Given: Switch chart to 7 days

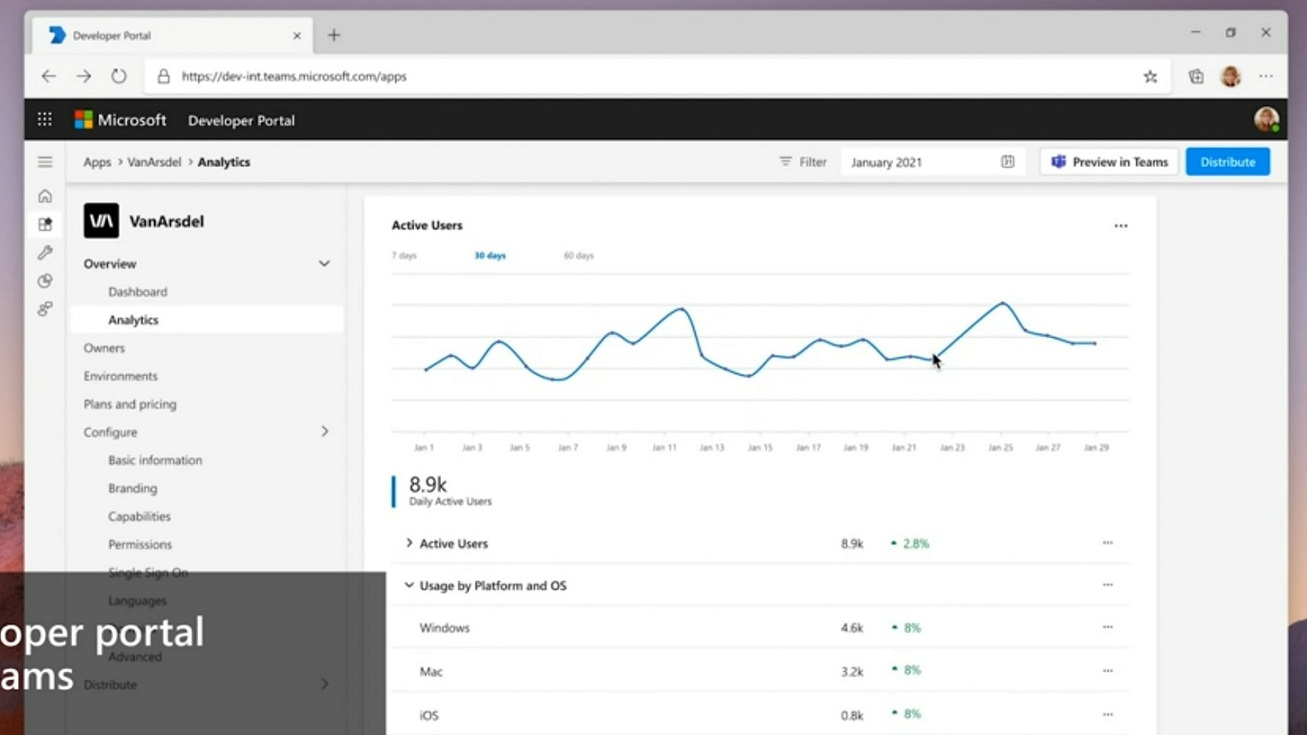Looking at the screenshot, I should coord(404,256).
